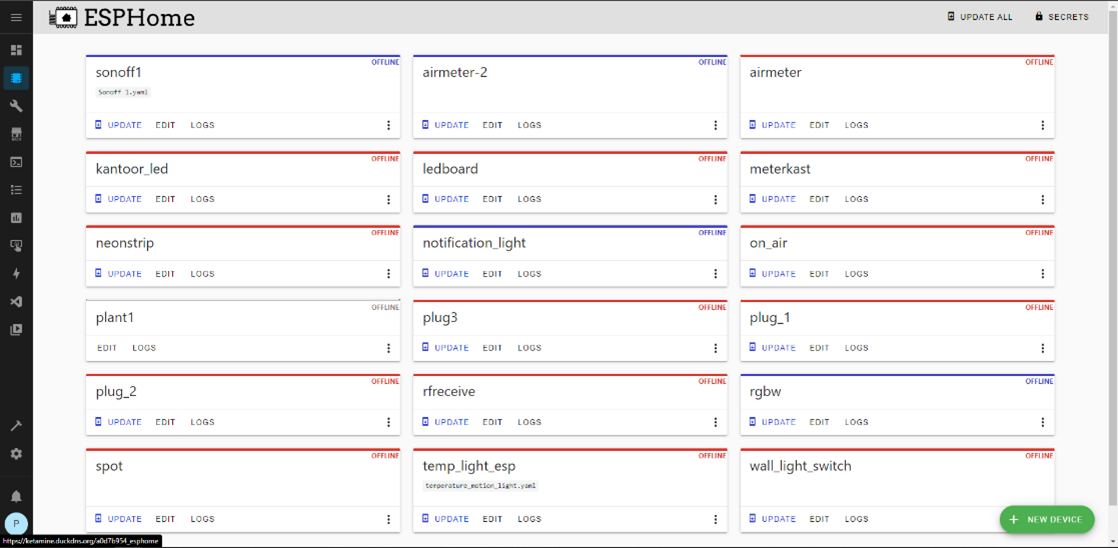Open the three-dot menu on rgbw card
This screenshot has width=1118, height=548.
point(1043,422)
